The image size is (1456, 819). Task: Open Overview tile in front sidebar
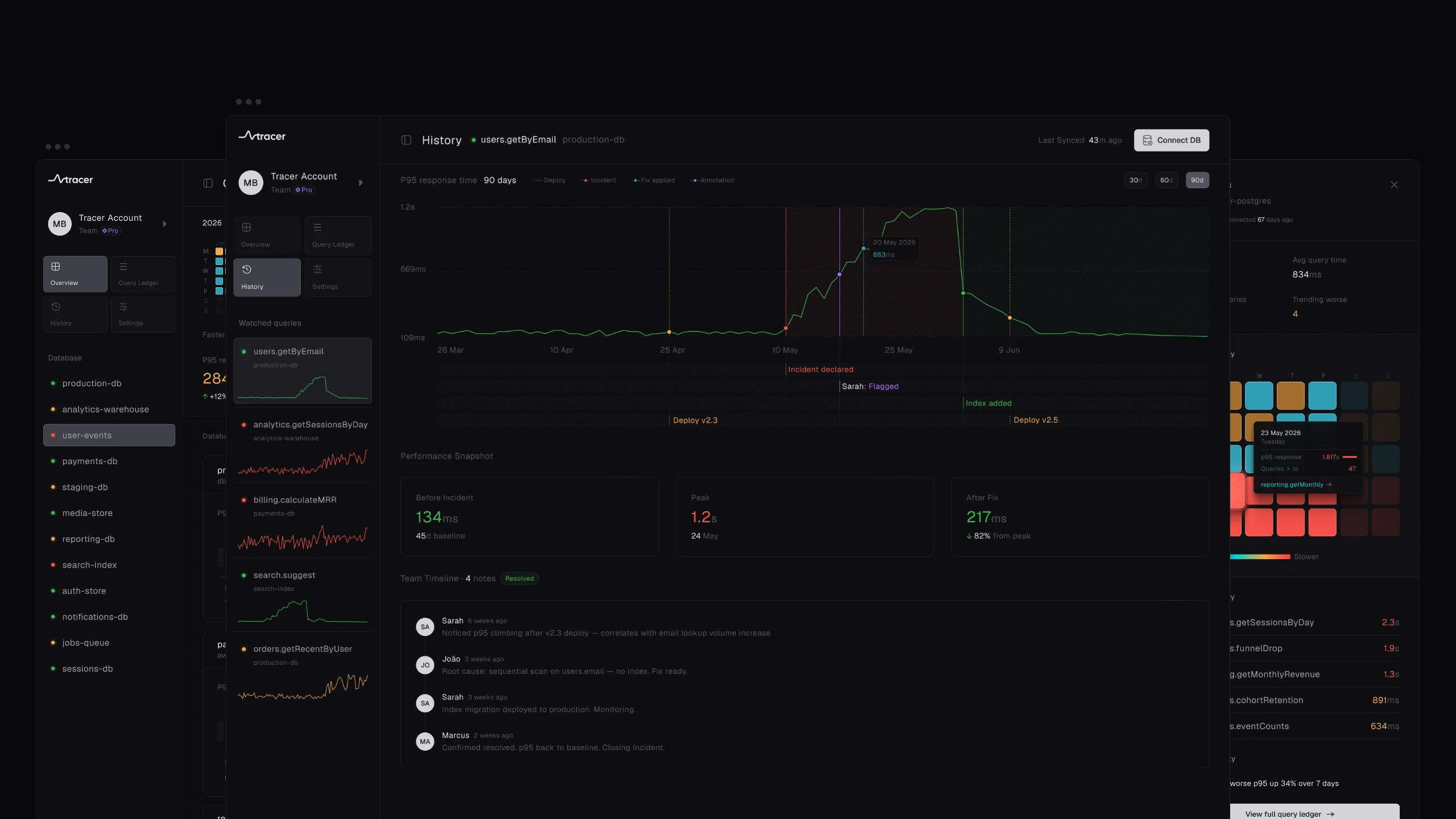(x=267, y=235)
